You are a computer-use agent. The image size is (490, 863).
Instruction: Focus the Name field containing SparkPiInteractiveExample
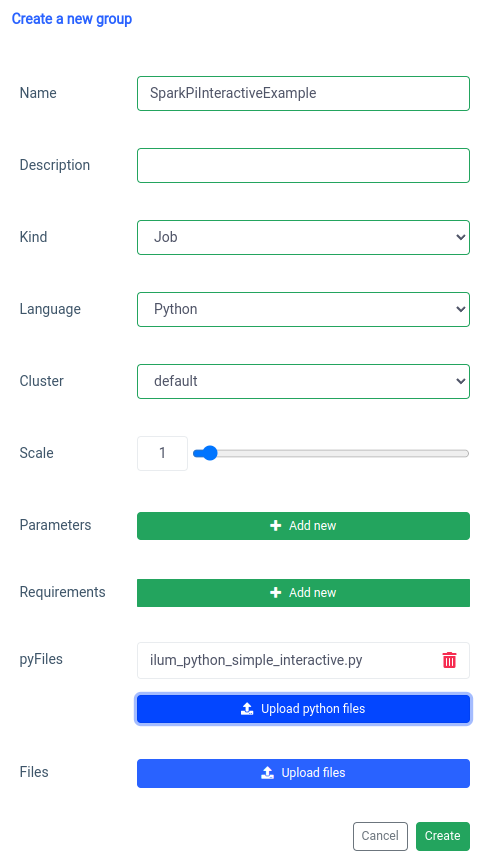303,93
